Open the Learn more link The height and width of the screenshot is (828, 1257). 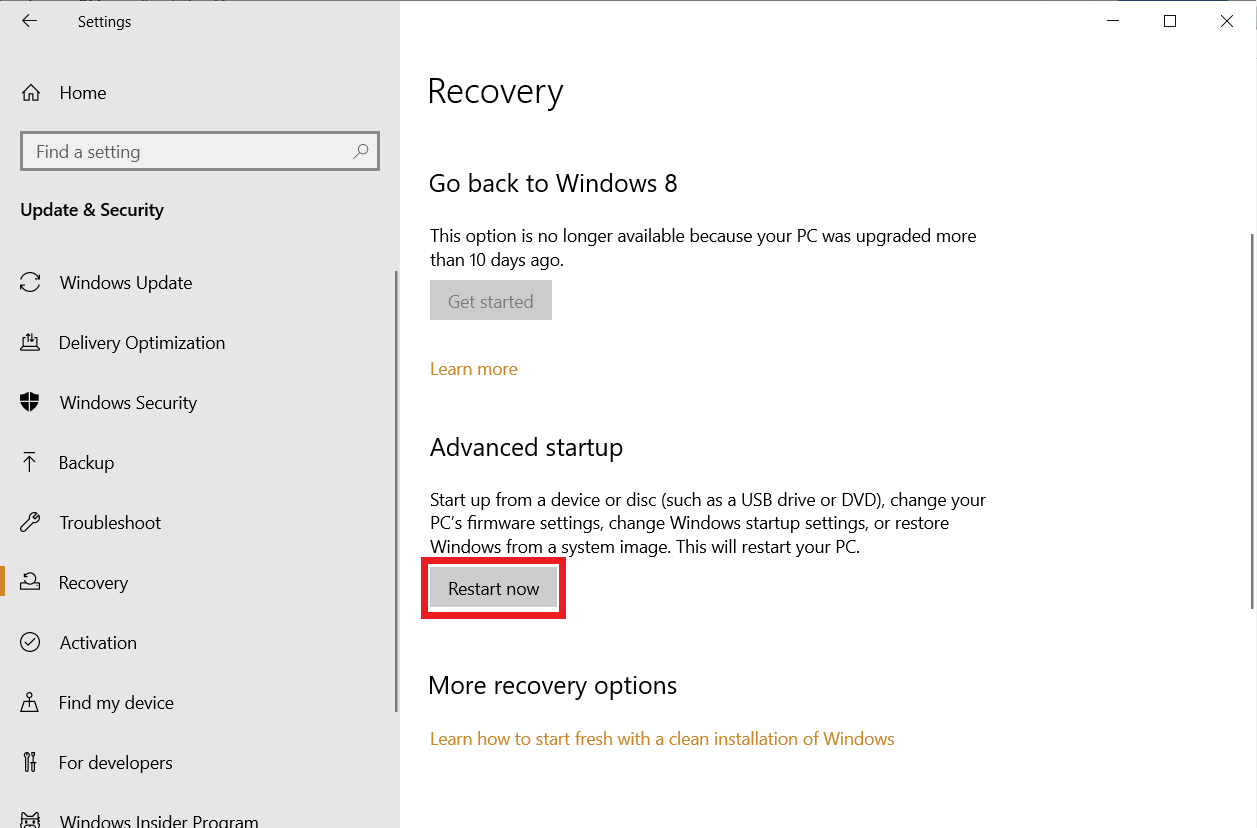click(x=473, y=368)
